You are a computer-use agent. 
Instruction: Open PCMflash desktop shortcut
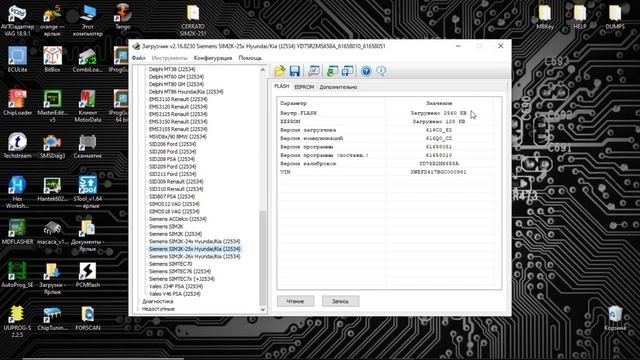point(87,275)
